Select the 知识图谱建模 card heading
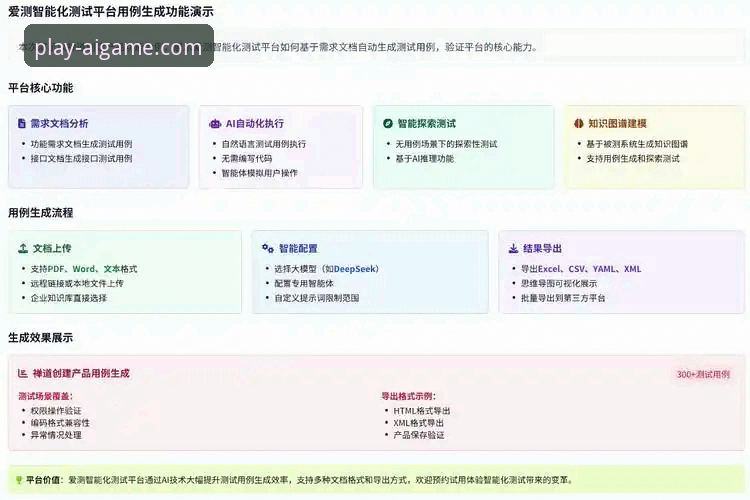Screen dimensions: 750x500 [x=617, y=123]
